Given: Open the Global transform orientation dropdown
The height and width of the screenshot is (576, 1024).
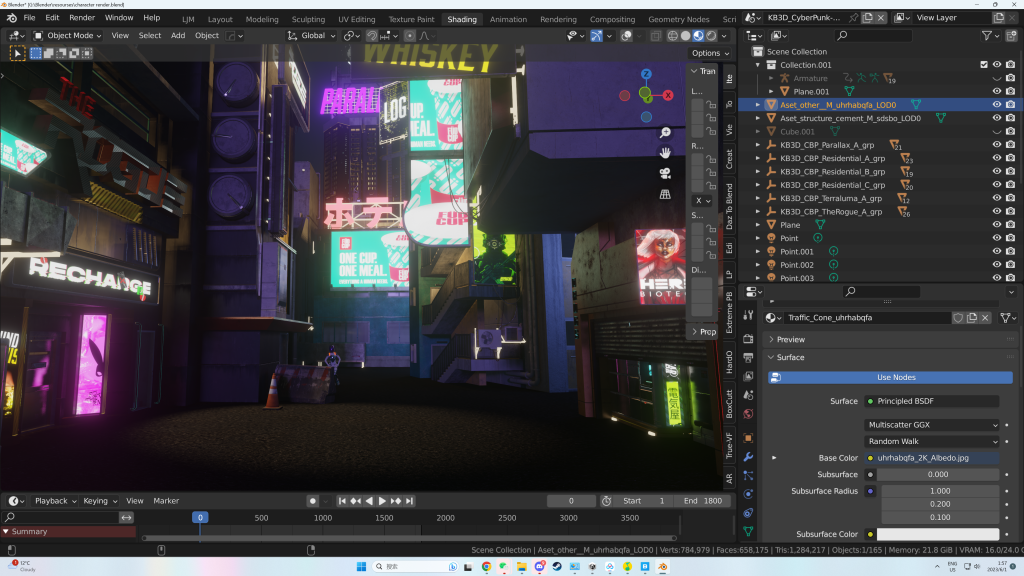Looking at the screenshot, I should point(311,36).
